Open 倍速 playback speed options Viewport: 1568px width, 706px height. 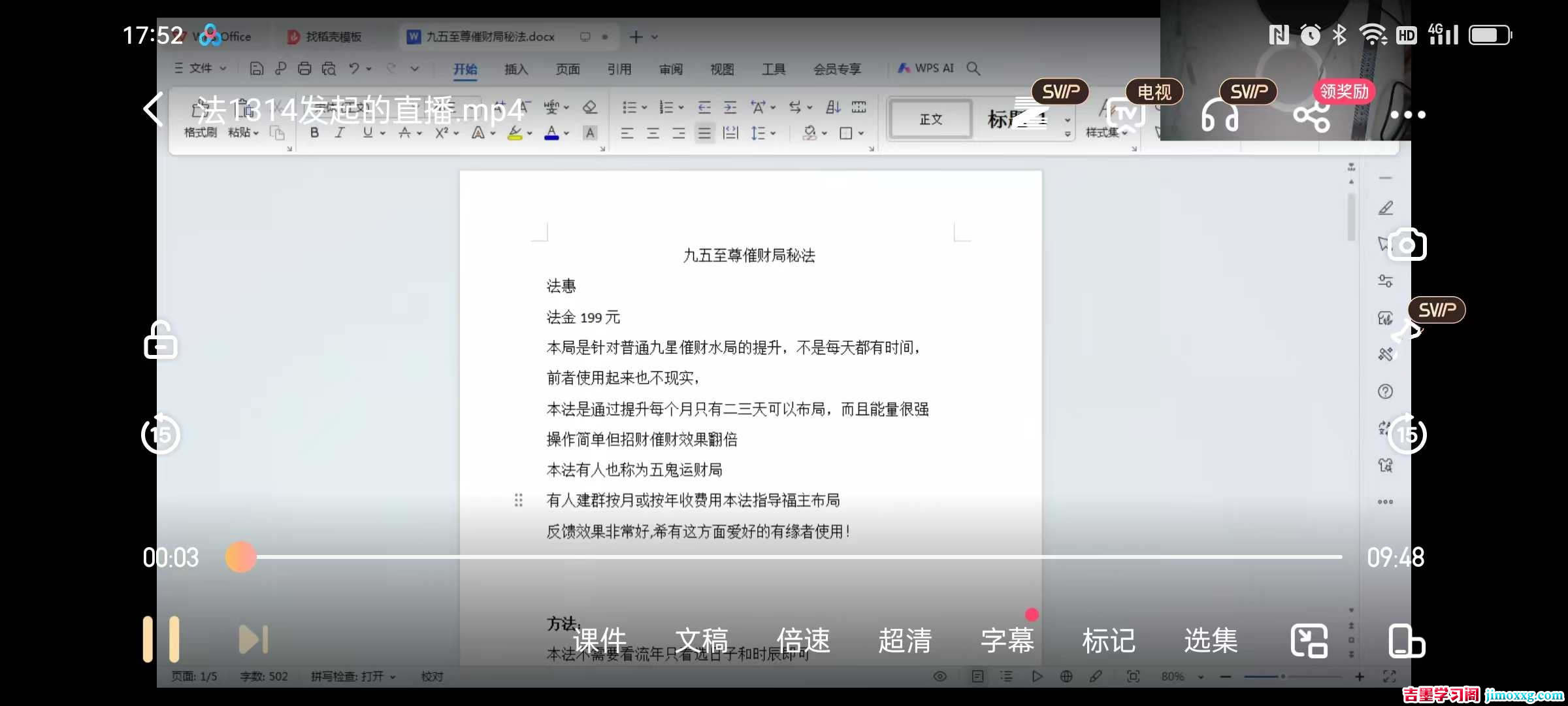tap(803, 641)
